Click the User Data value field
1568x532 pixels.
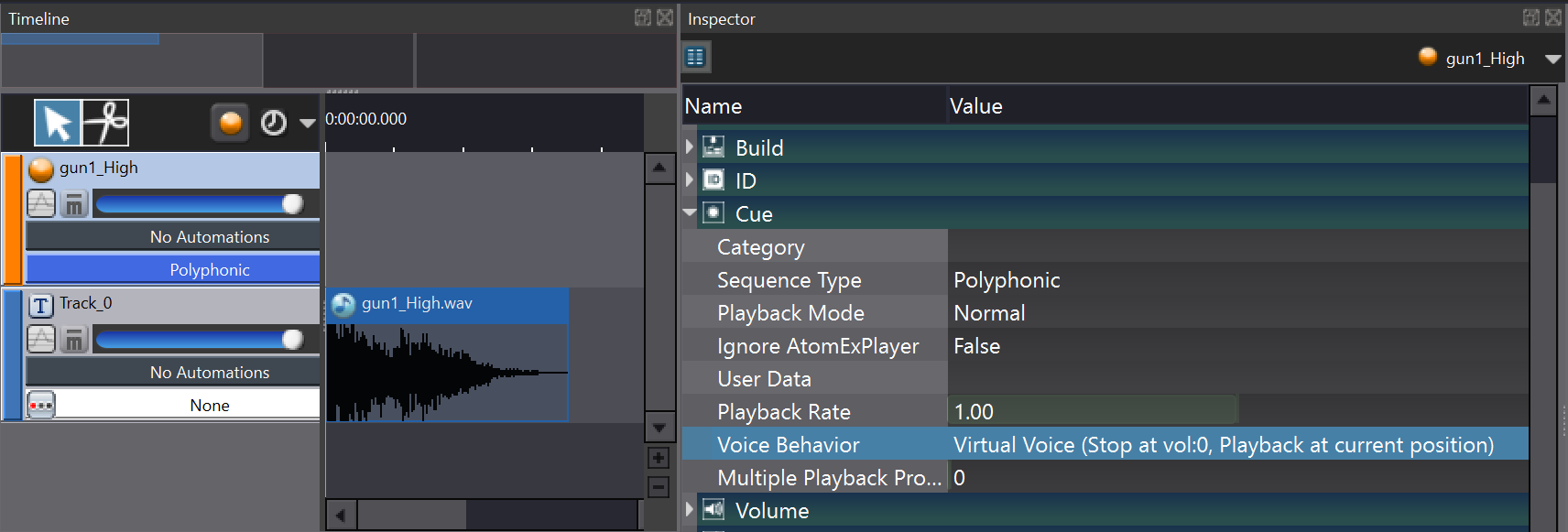tap(1237, 378)
